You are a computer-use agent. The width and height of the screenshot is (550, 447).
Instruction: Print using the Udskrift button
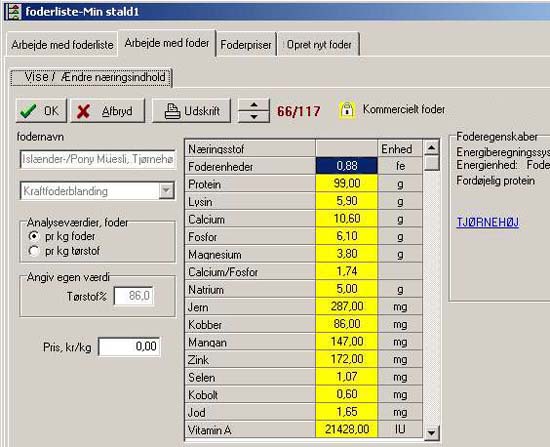(x=191, y=111)
